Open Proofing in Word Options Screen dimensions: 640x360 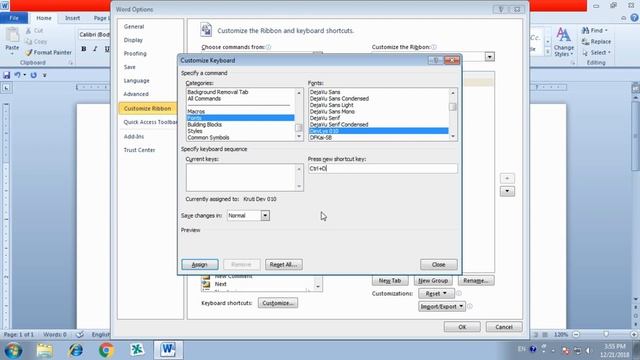pos(135,53)
